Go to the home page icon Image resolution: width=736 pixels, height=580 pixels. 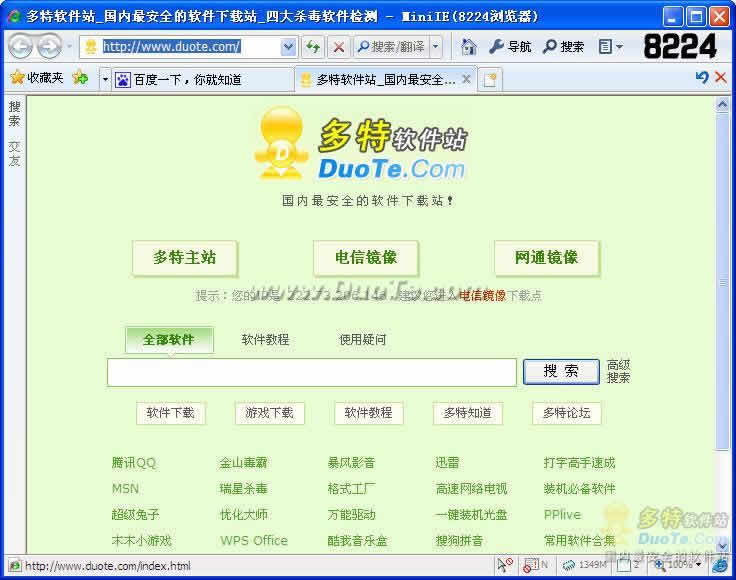(x=468, y=46)
